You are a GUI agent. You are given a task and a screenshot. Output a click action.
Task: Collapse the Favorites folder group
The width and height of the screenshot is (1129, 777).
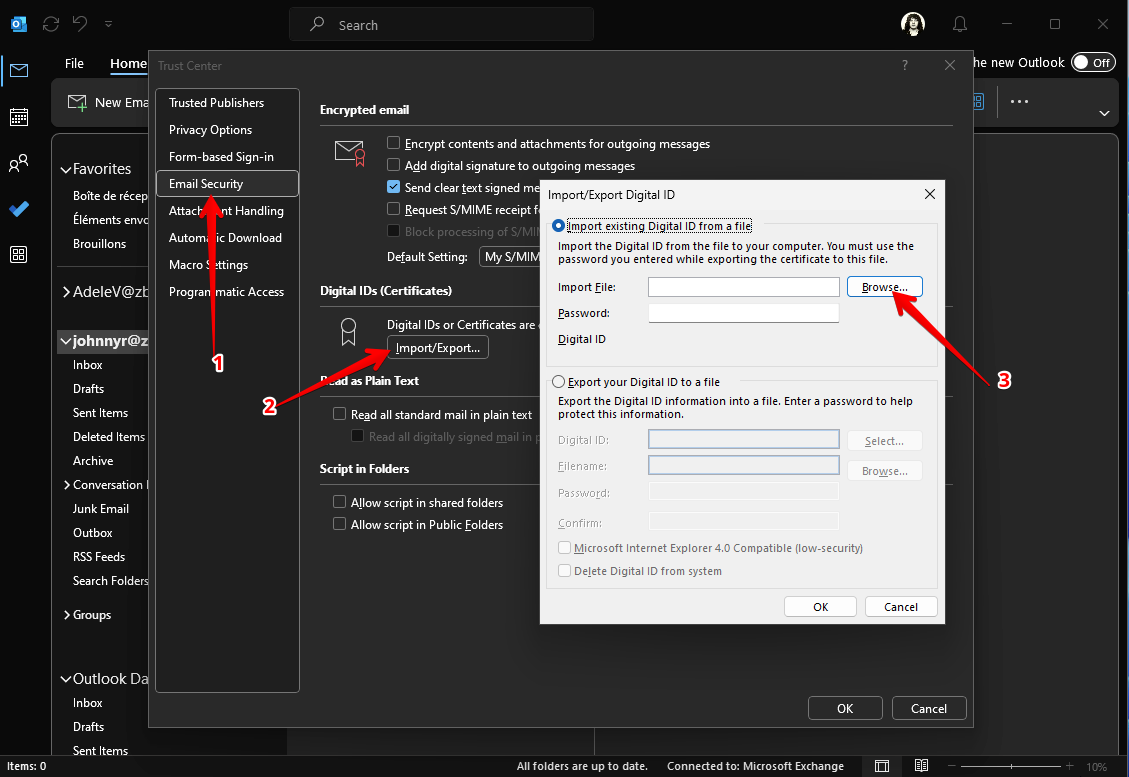(66, 170)
